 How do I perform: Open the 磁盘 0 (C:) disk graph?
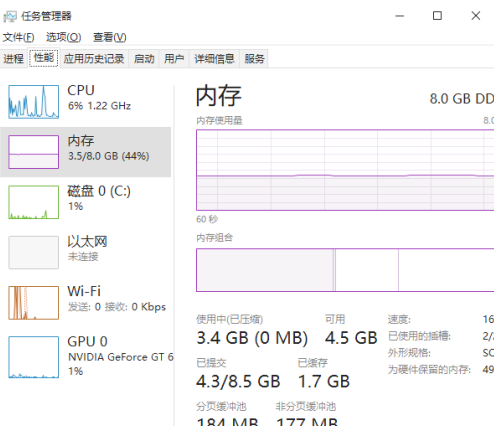point(34,202)
